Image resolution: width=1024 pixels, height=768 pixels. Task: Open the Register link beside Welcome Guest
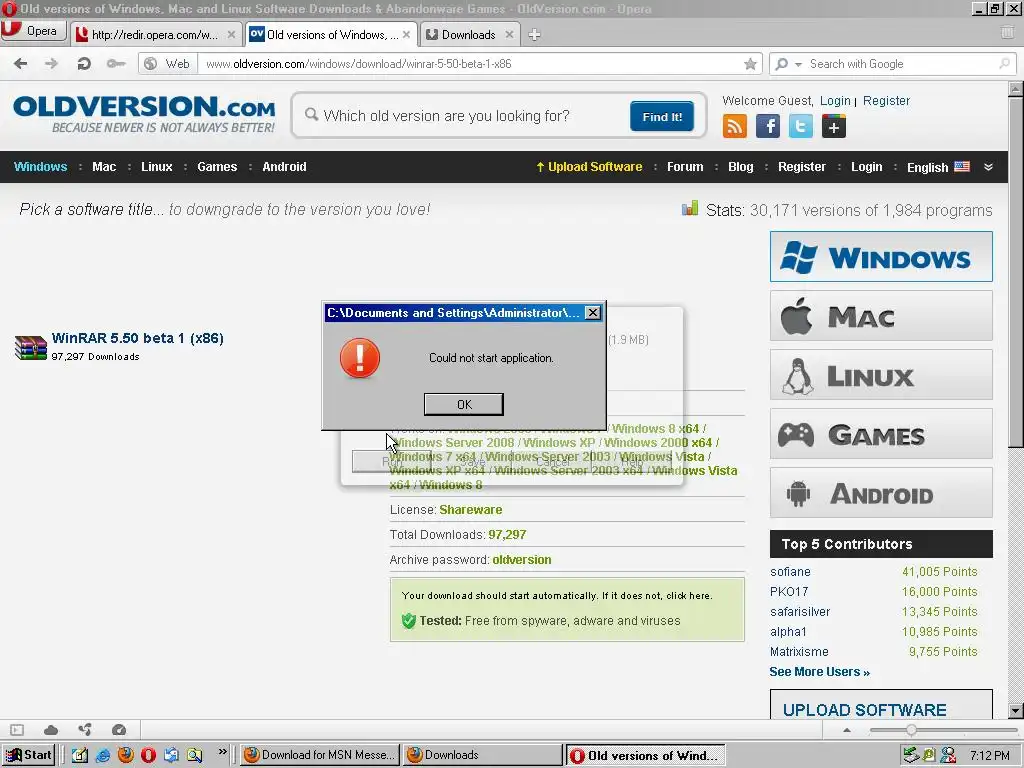coord(886,101)
